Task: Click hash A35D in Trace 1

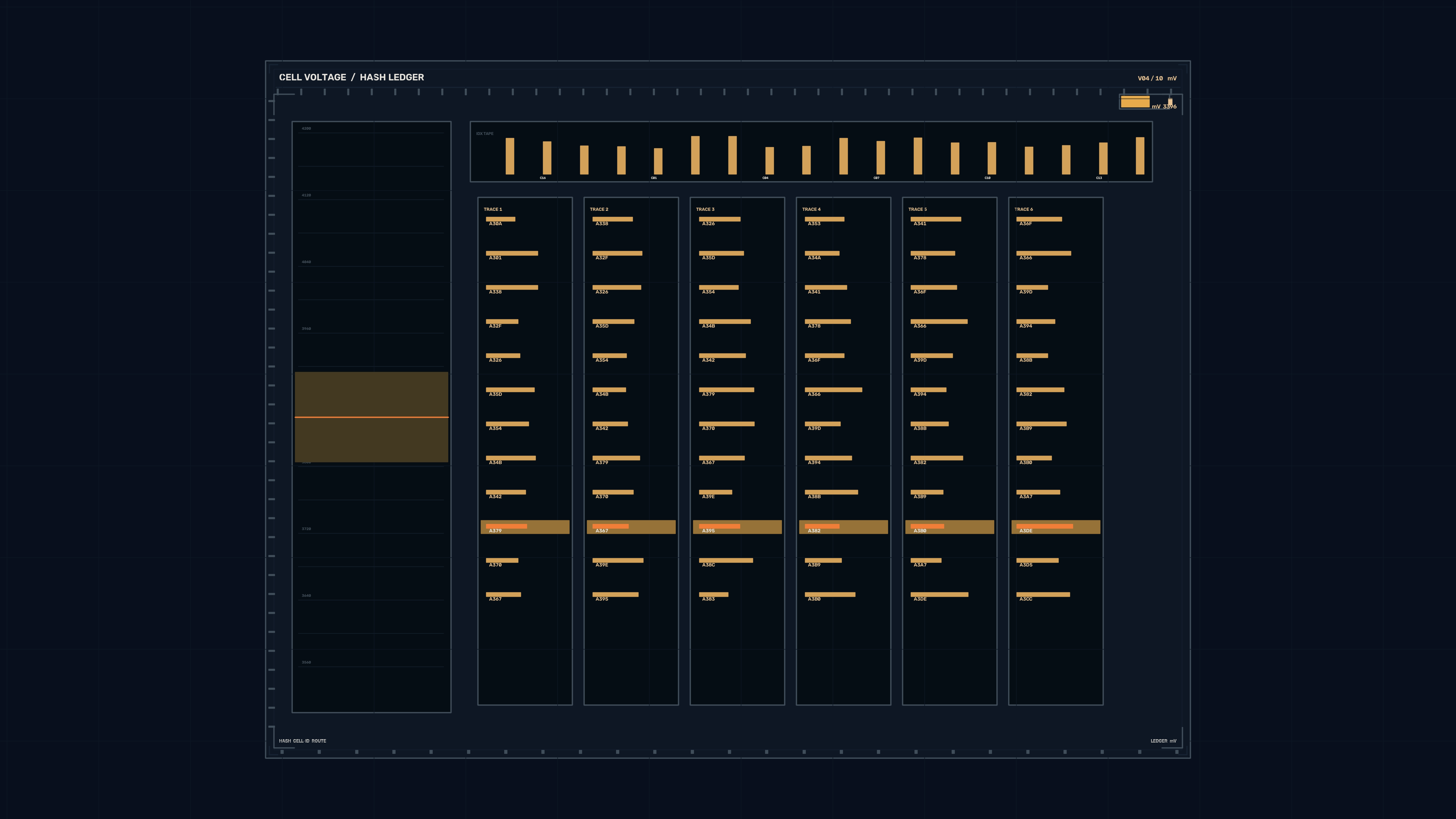Action: click(x=495, y=394)
